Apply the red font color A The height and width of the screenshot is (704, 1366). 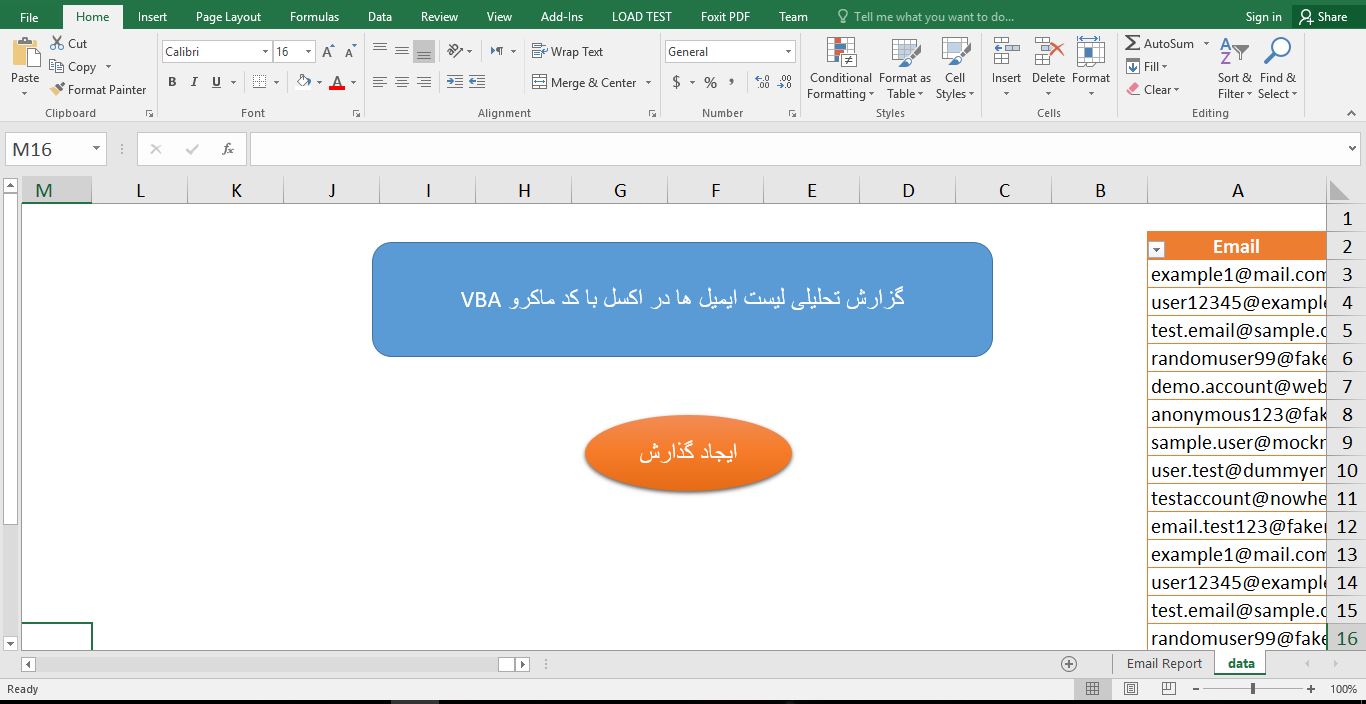tap(337, 82)
